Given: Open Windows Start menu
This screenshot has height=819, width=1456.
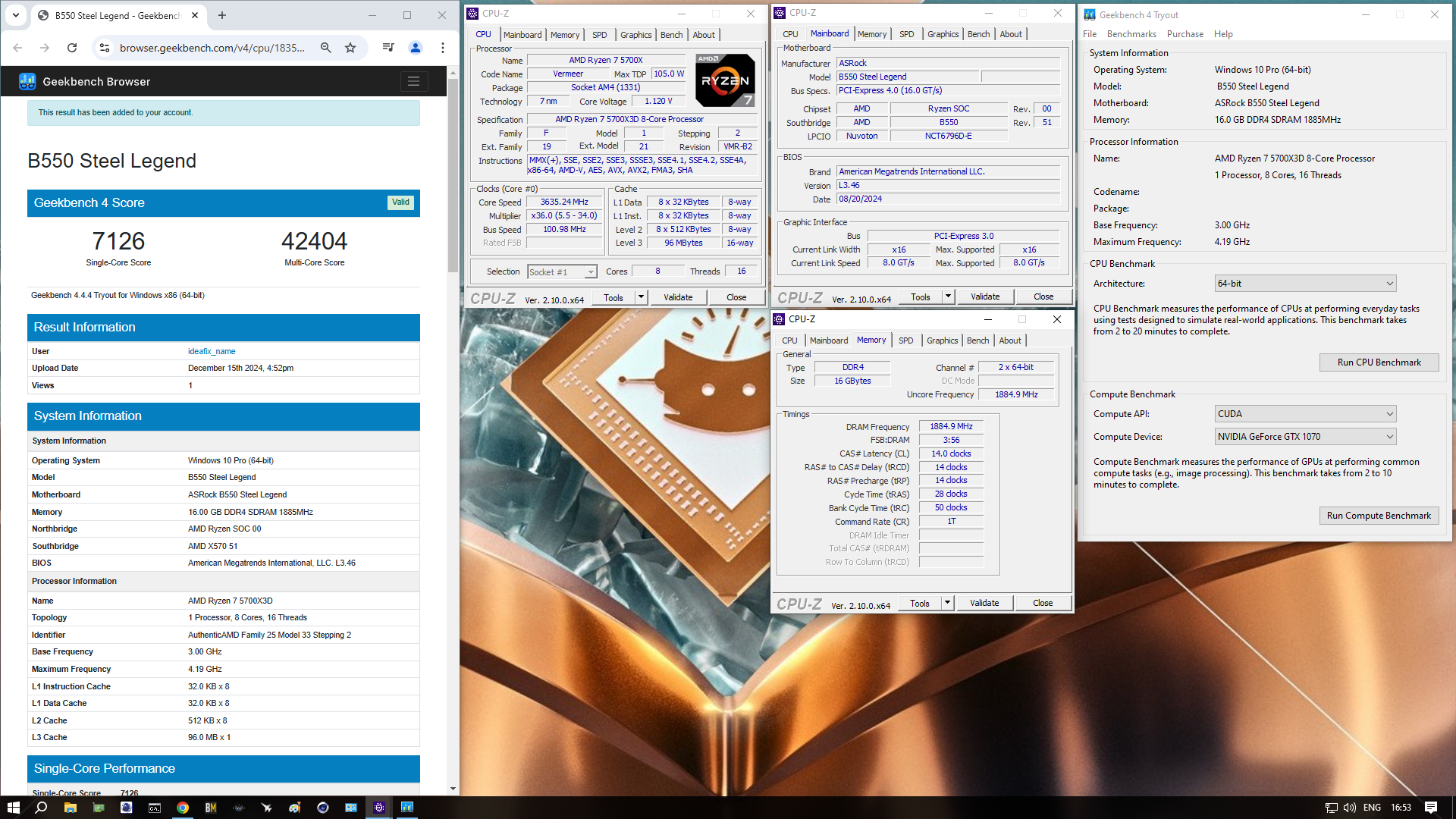Looking at the screenshot, I should (13, 808).
